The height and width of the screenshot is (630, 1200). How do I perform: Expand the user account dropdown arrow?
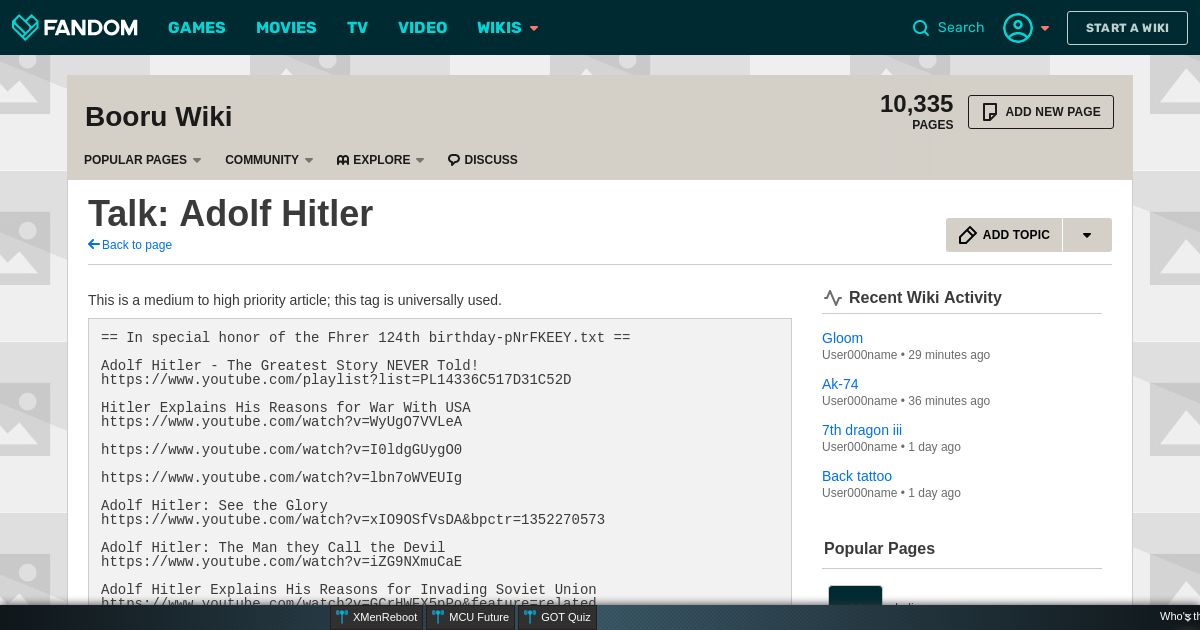point(1045,28)
